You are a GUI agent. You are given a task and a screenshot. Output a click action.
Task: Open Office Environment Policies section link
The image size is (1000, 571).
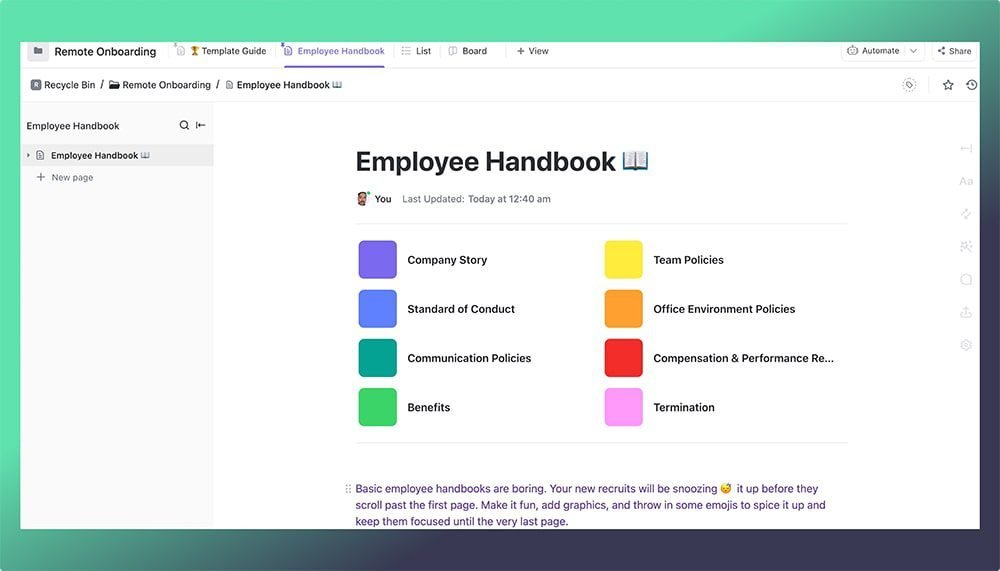point(724,309)
